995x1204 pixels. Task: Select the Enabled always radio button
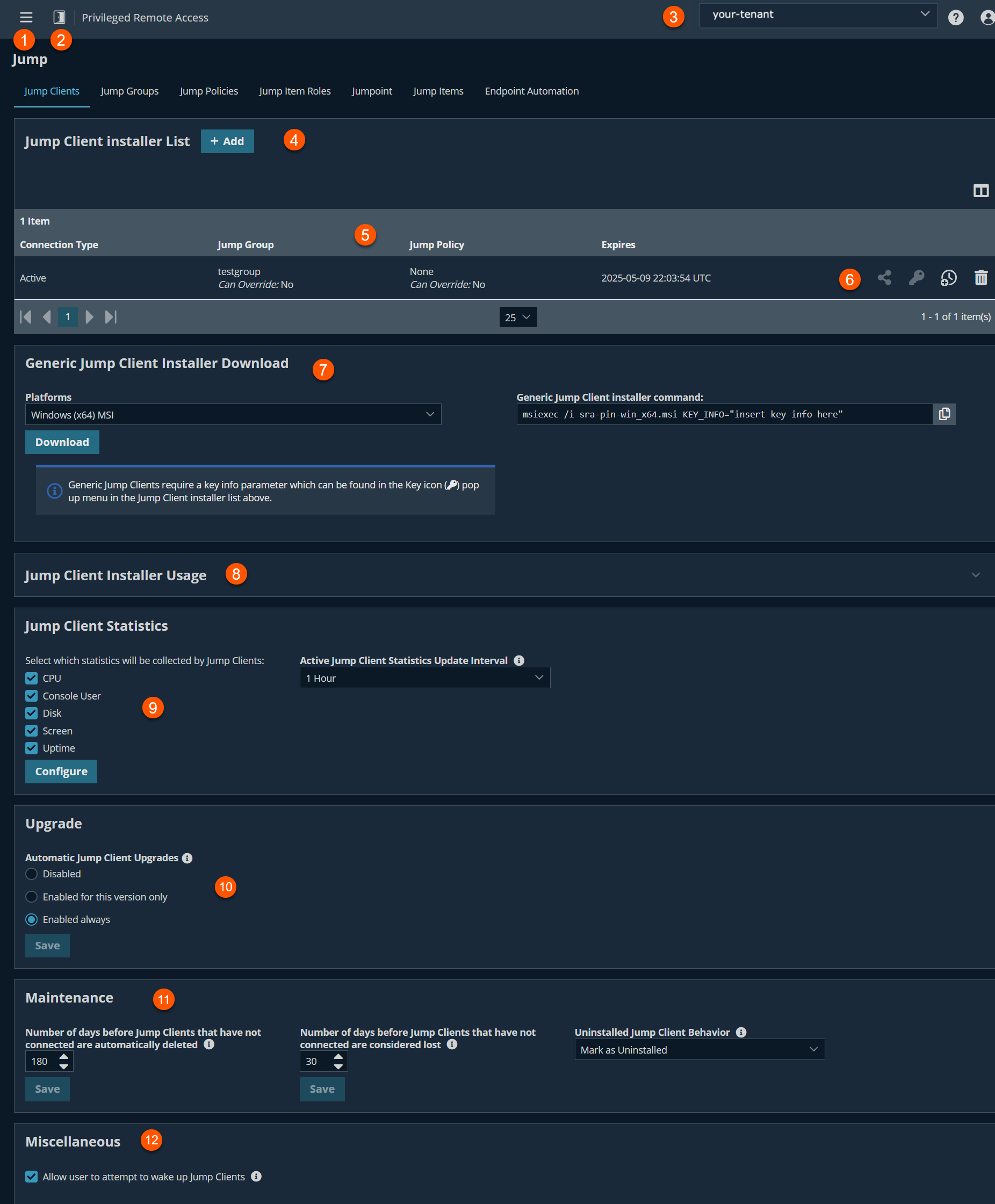(x=32, y=919)
